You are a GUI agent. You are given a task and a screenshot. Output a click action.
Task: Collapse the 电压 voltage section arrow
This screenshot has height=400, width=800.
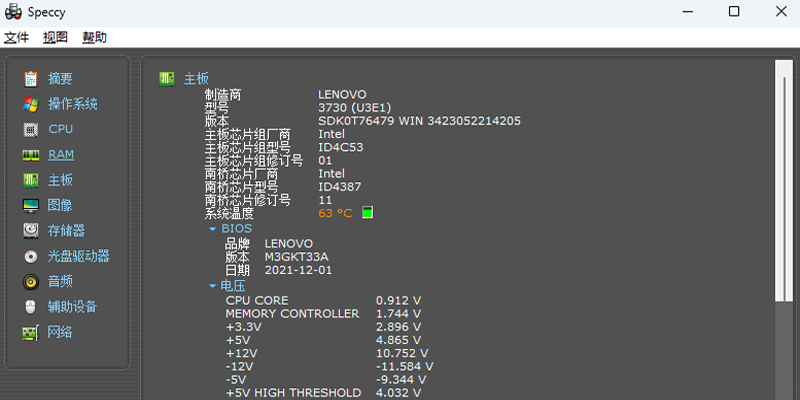213,286
